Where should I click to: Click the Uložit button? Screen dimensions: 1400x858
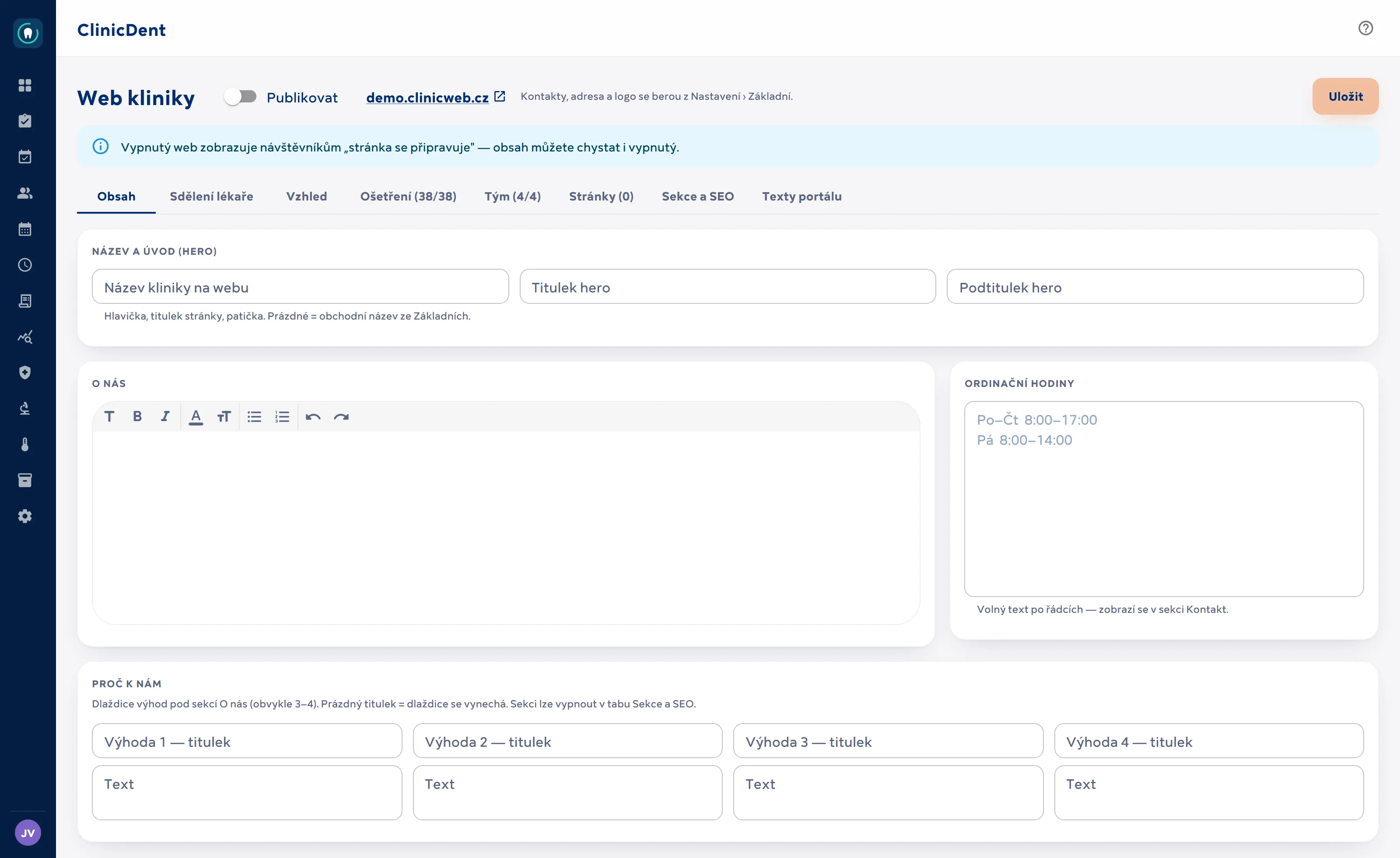tap(1345, 97)
